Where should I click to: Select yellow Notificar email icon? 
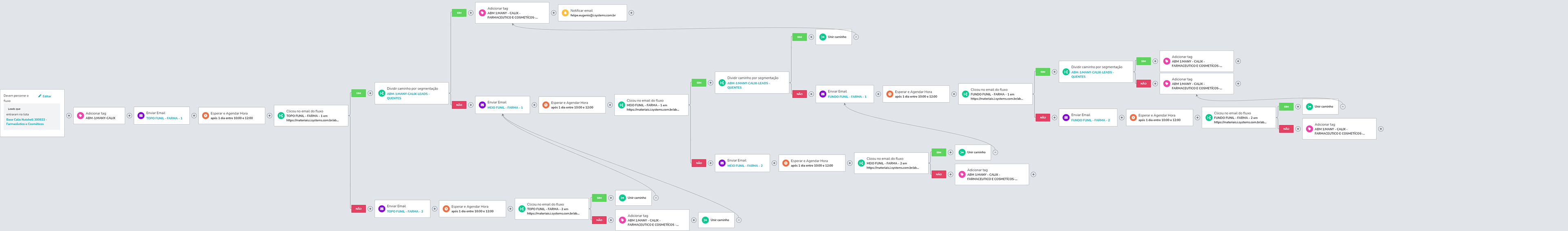(565, 13)
